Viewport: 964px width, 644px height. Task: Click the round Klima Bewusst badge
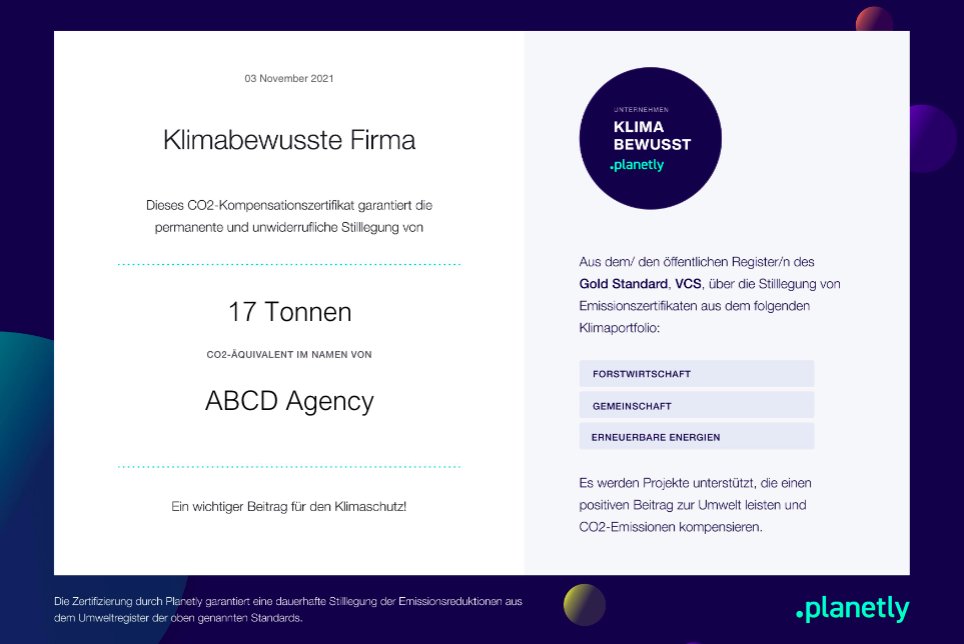(650, 138)
